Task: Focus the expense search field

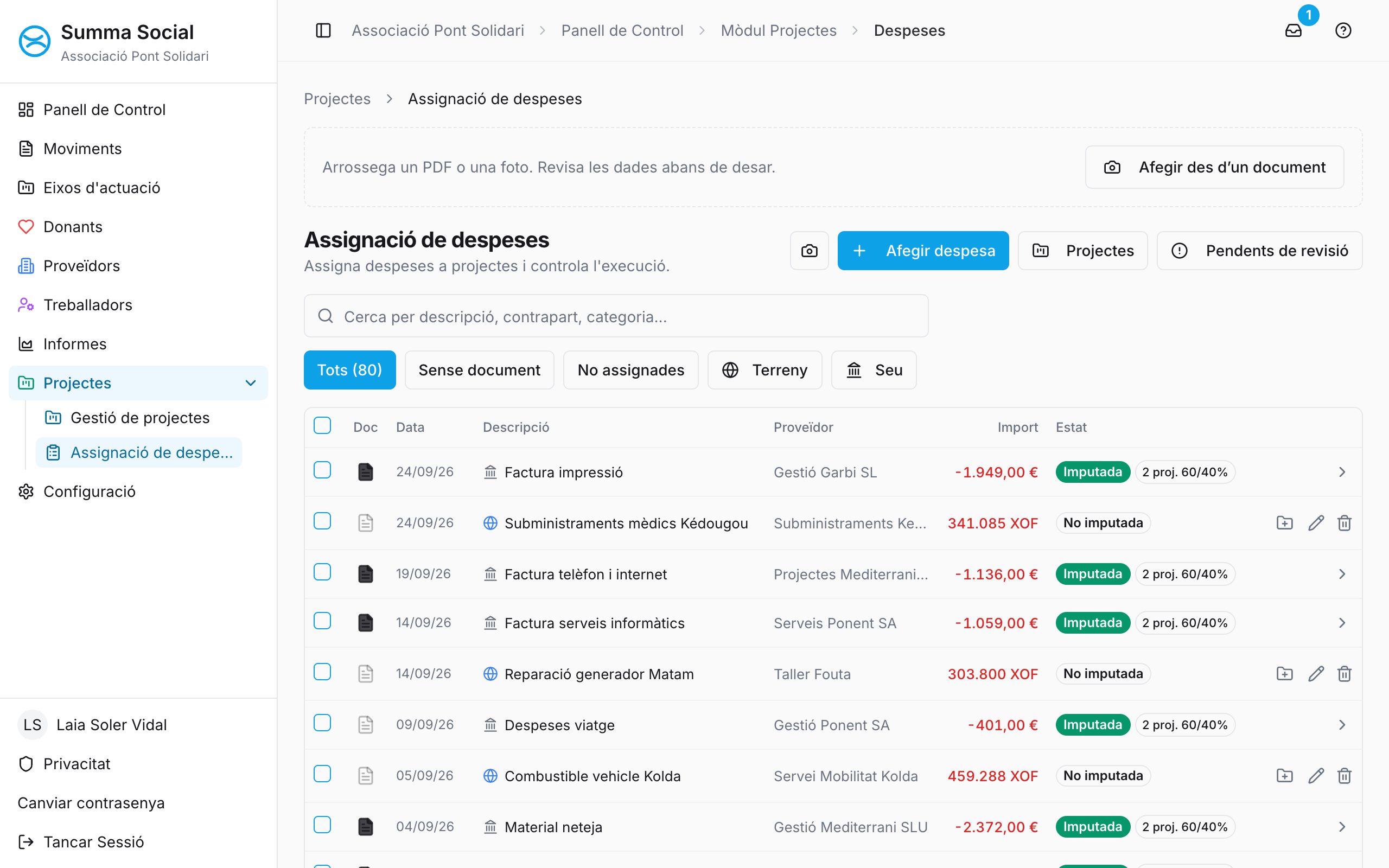Action: 616,316
